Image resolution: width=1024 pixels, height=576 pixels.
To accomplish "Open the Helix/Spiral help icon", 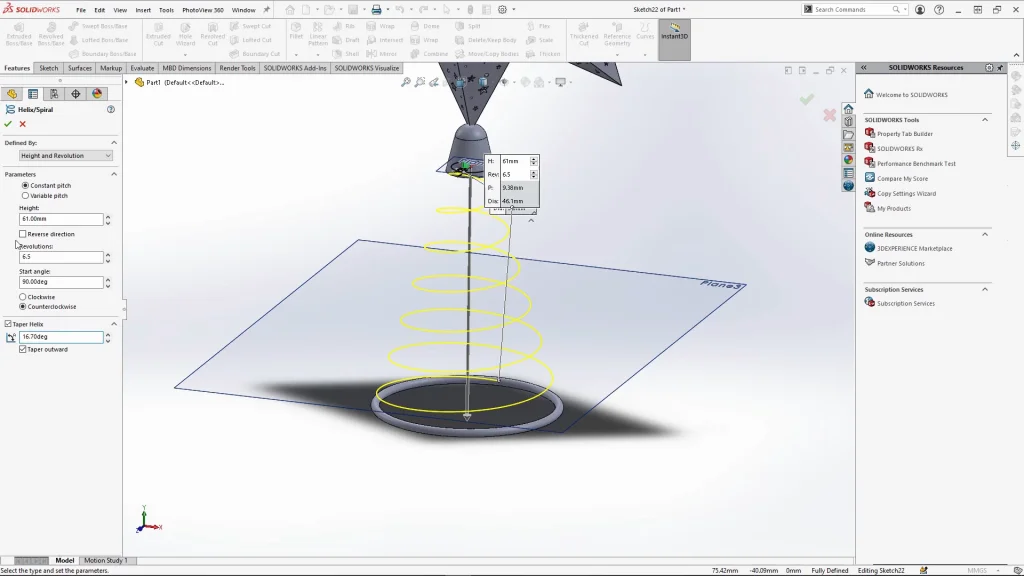I will point(111,109).
